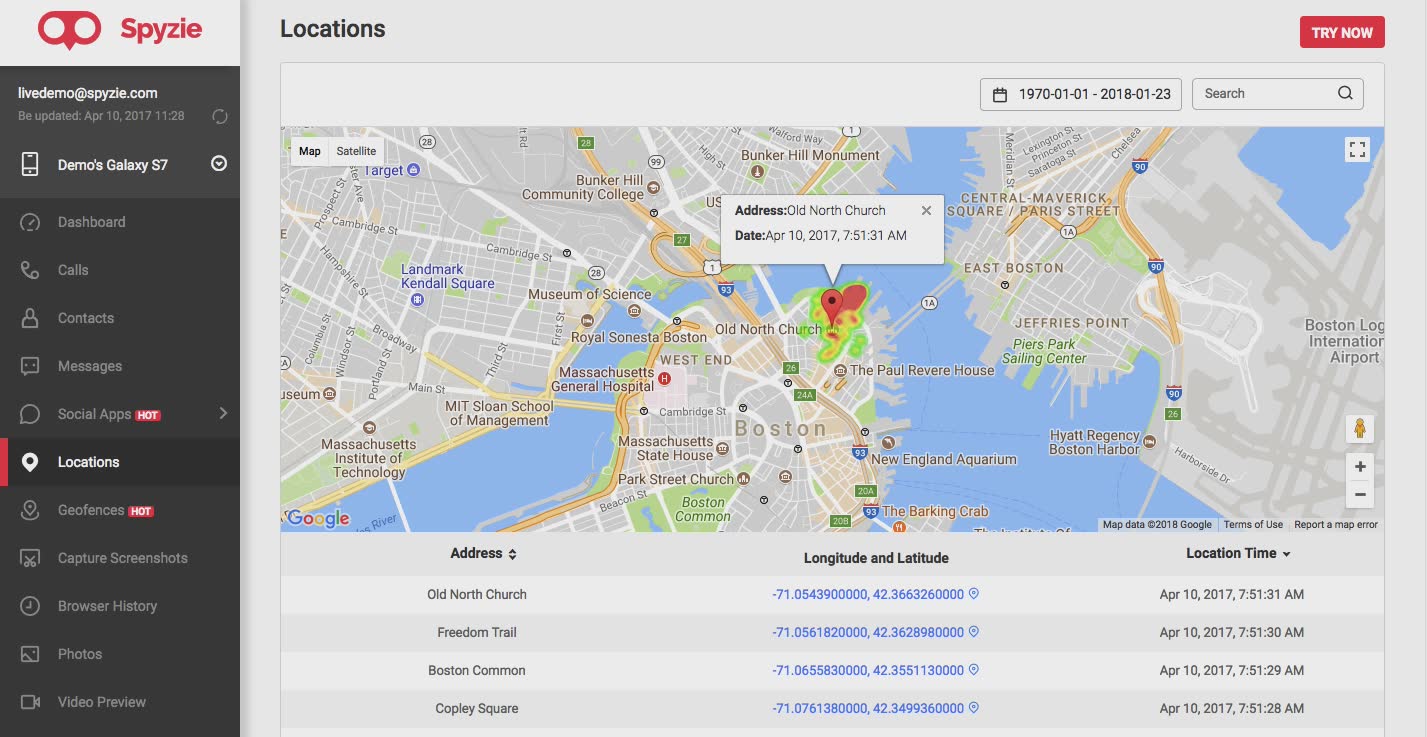Select the Copley Square address cell
1427x737 pixels.
click(477, 708)
